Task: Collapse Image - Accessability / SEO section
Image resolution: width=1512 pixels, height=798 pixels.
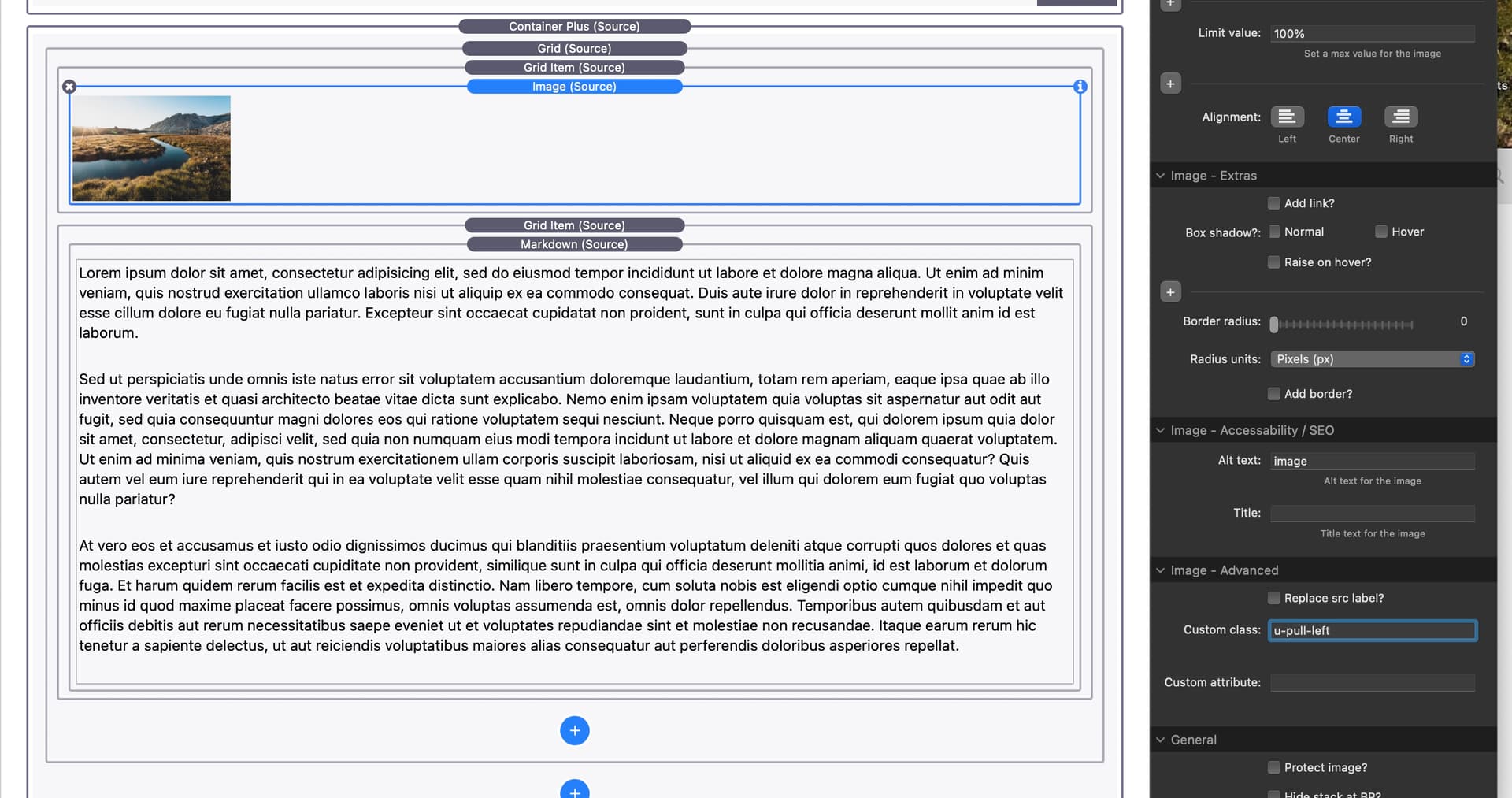Action: (1160, 430)
